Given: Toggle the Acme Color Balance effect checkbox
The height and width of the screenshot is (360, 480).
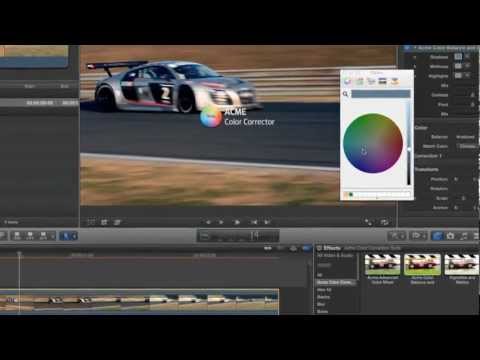Looking at the screenshot, I should click(407, 48).
